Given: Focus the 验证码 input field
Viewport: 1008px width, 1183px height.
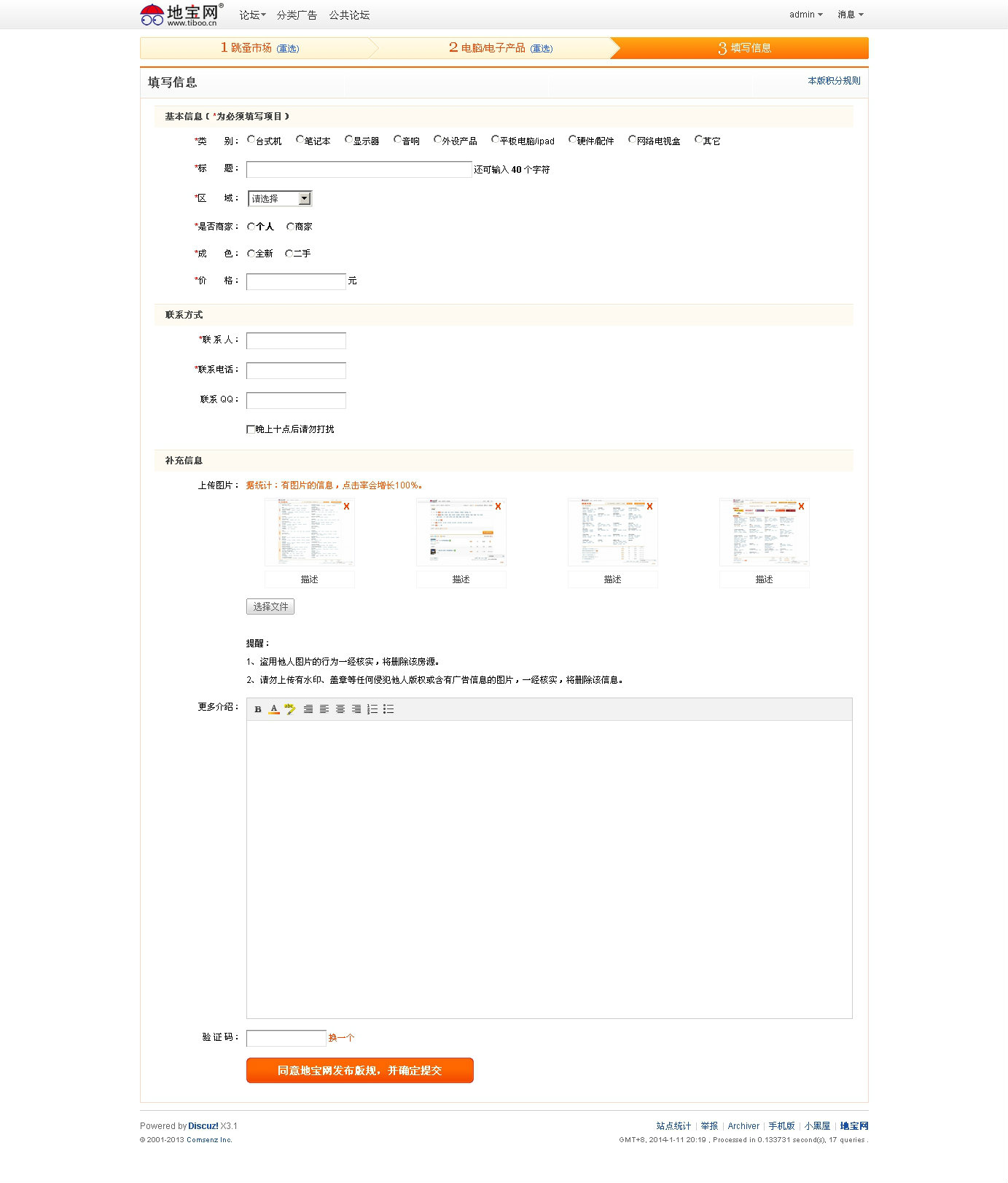Looking at the screenshot, I should click(x=286, y=1038).
